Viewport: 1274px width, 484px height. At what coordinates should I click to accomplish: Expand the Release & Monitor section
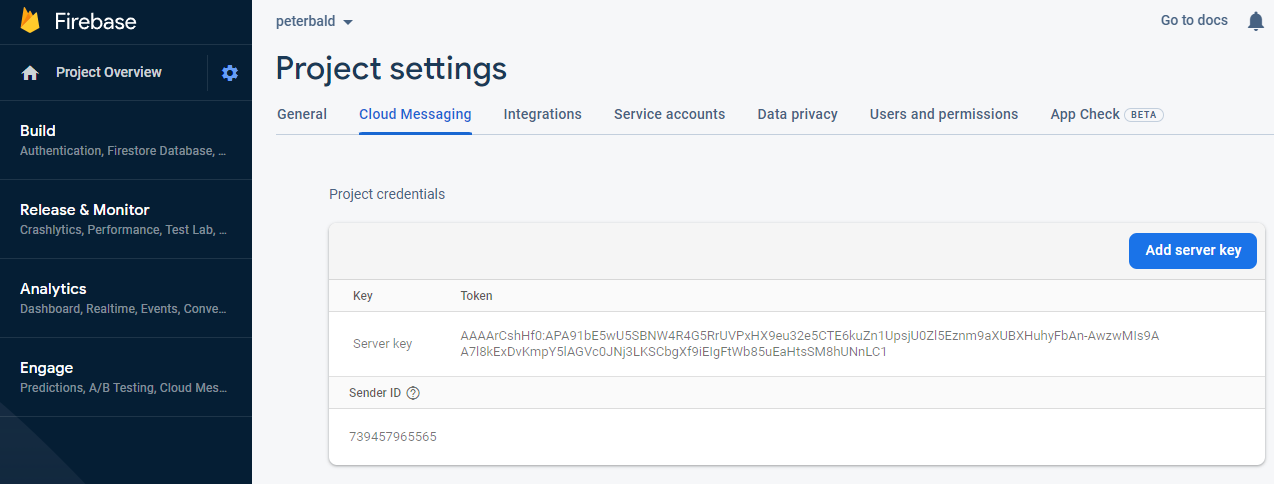[x=126, y=219]
